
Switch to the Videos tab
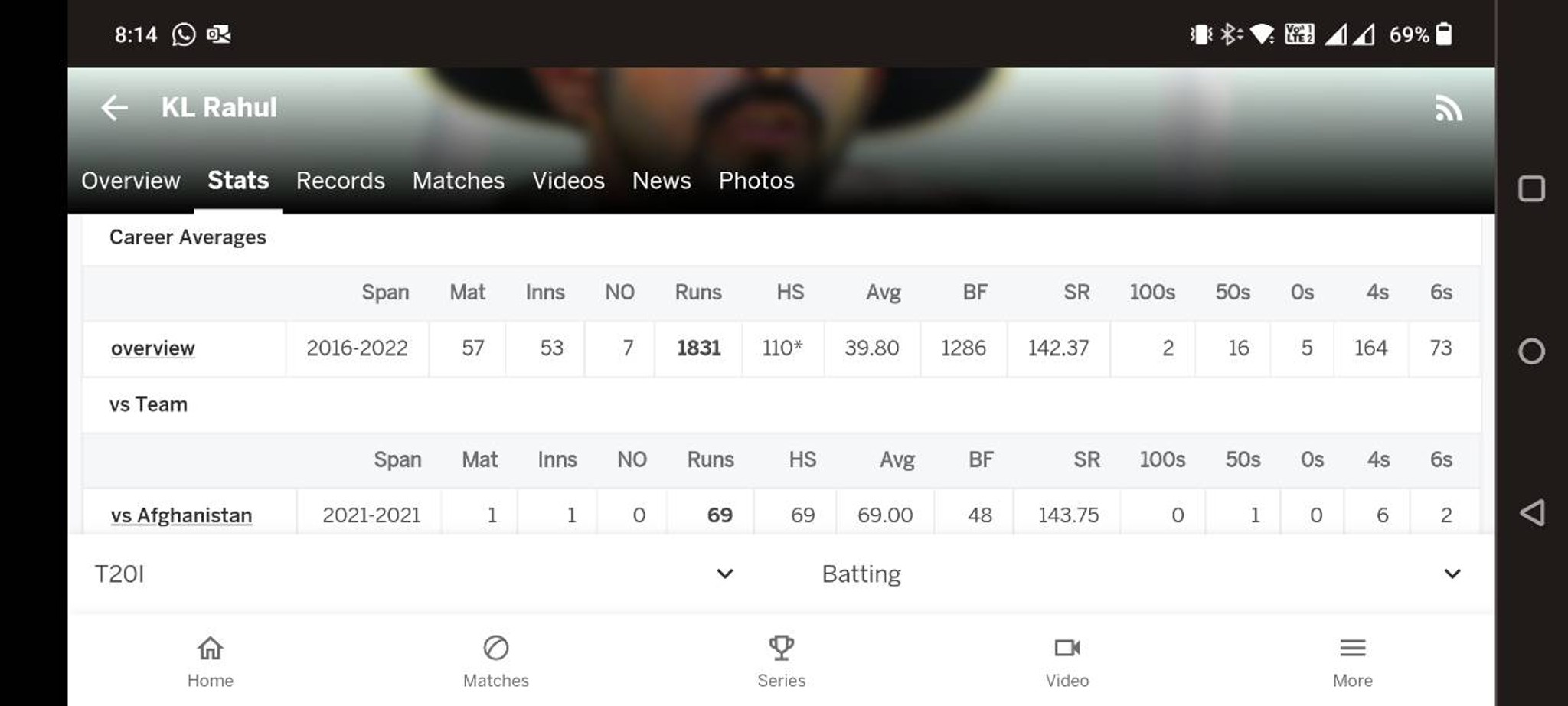pos(569,181)
